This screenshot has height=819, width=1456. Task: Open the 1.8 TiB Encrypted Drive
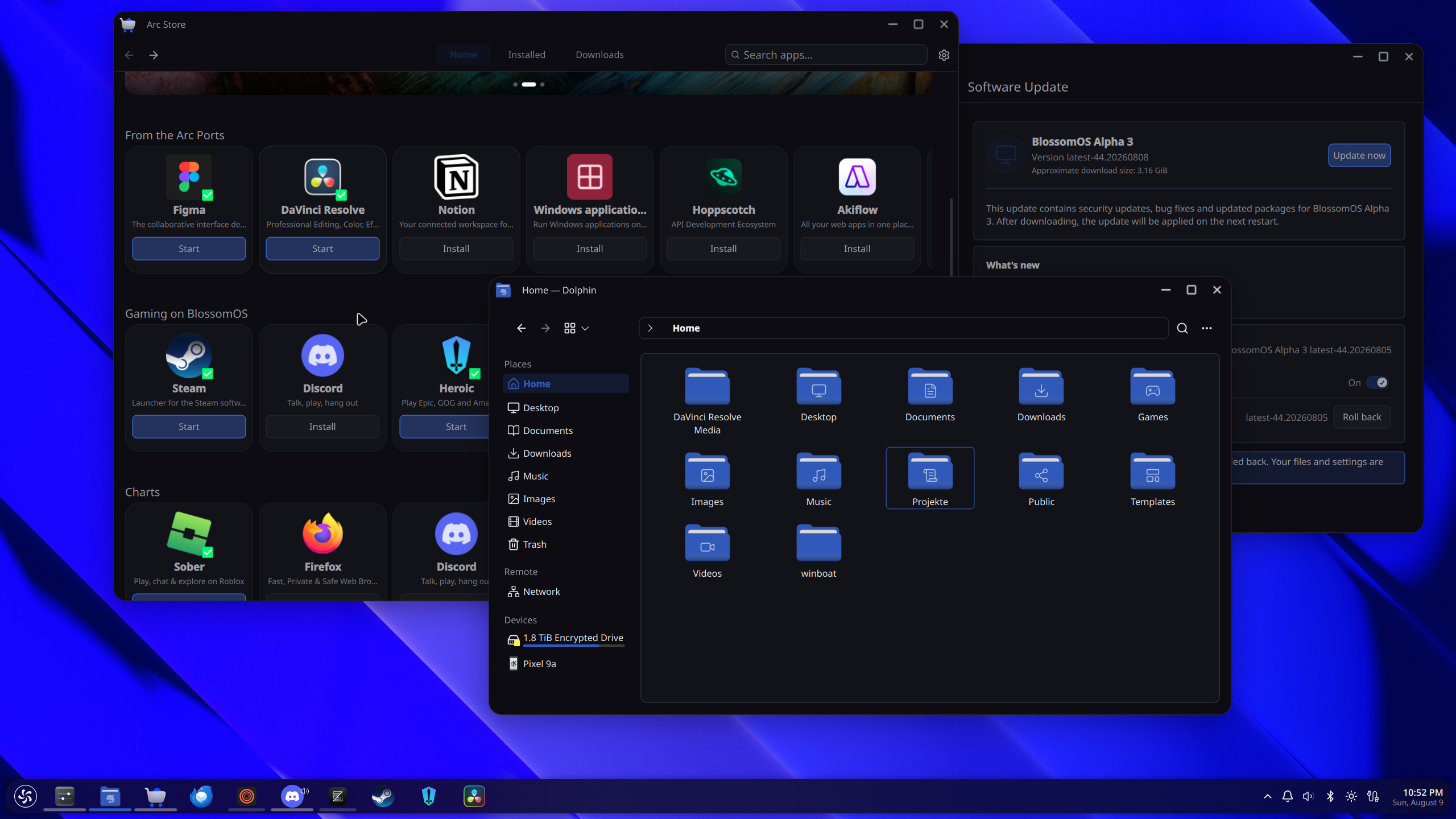[565, 639]
